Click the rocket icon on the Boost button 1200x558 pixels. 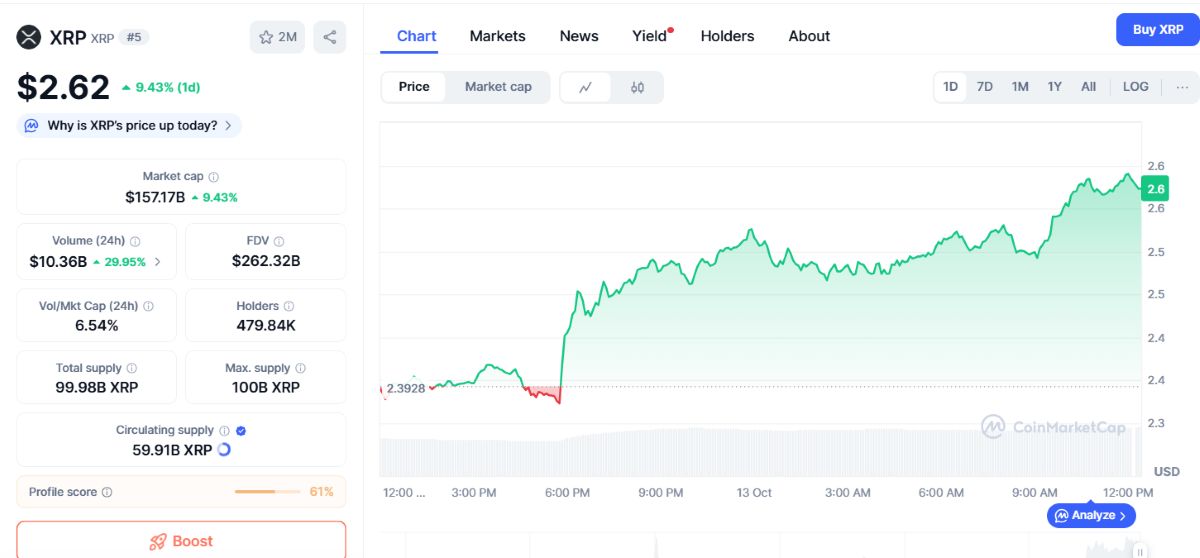pyautogui.click(x=158, y=541)
